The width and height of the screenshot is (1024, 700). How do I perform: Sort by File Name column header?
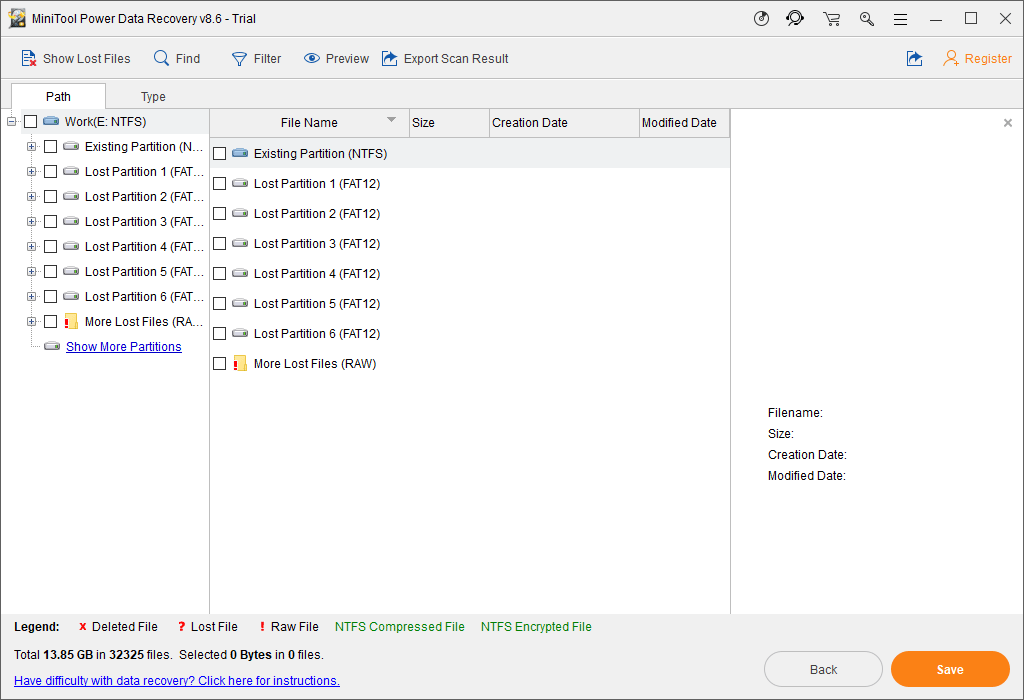pyautogui.click(x=310, y=123)
